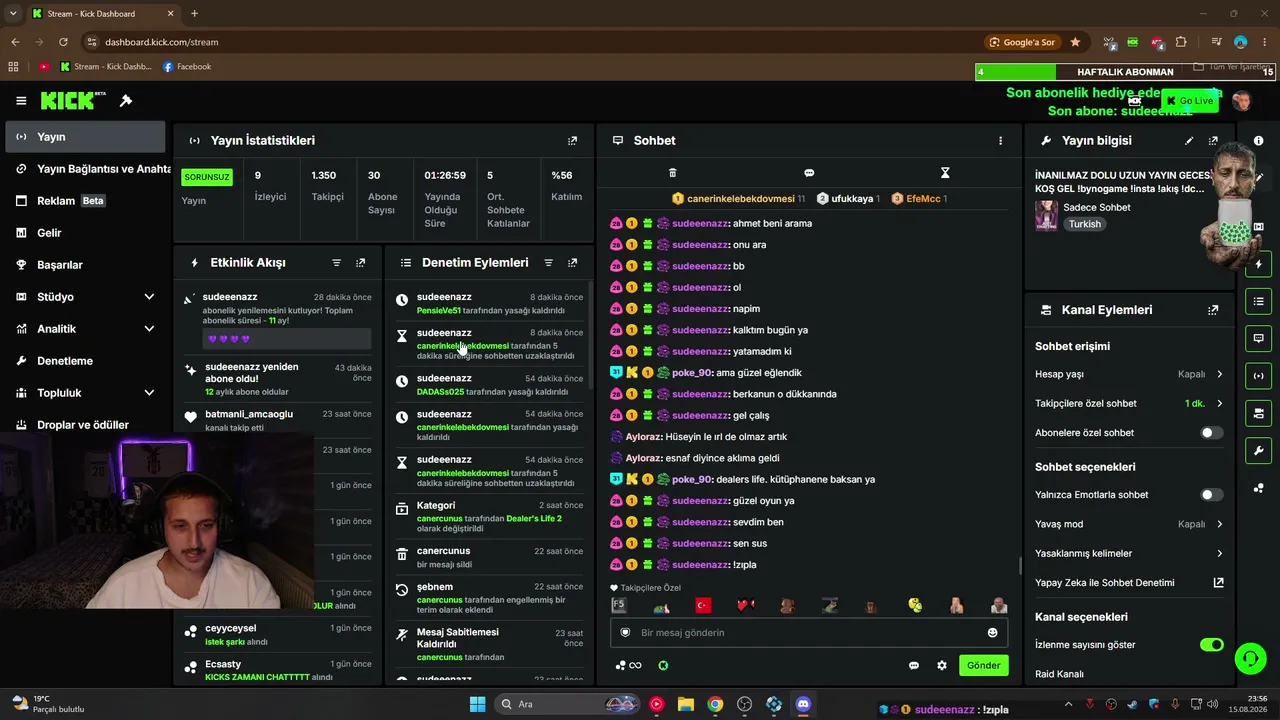Open Başarılar in the sidebar
Screen dimensions: 1280x720
pyautogui.click(x=85, y=265)
